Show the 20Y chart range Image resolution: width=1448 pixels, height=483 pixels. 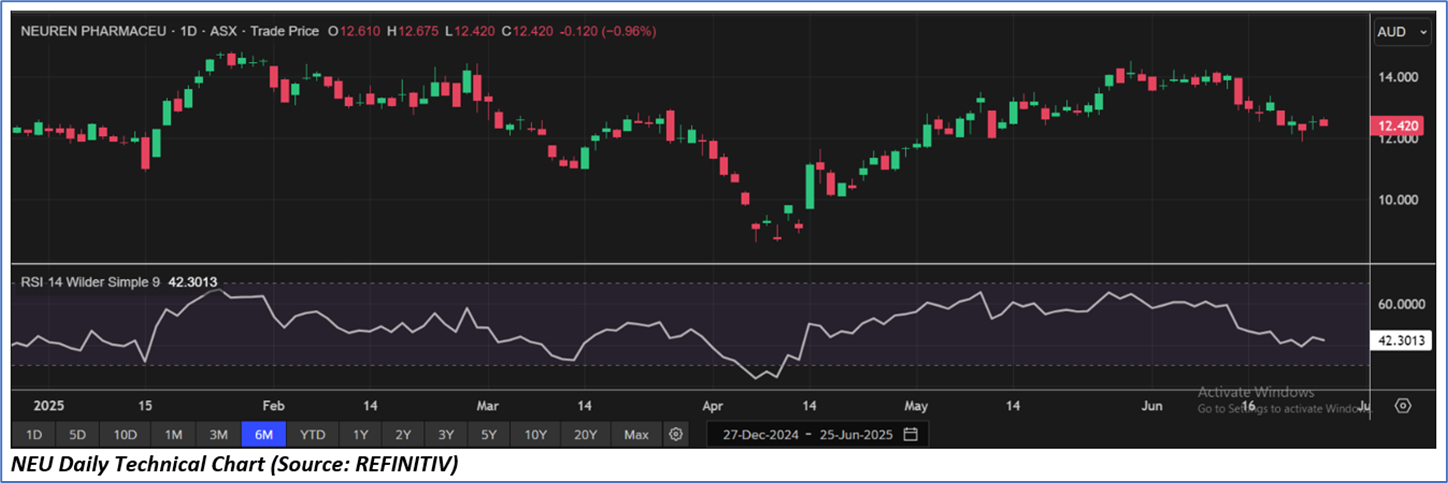(585, 434)
